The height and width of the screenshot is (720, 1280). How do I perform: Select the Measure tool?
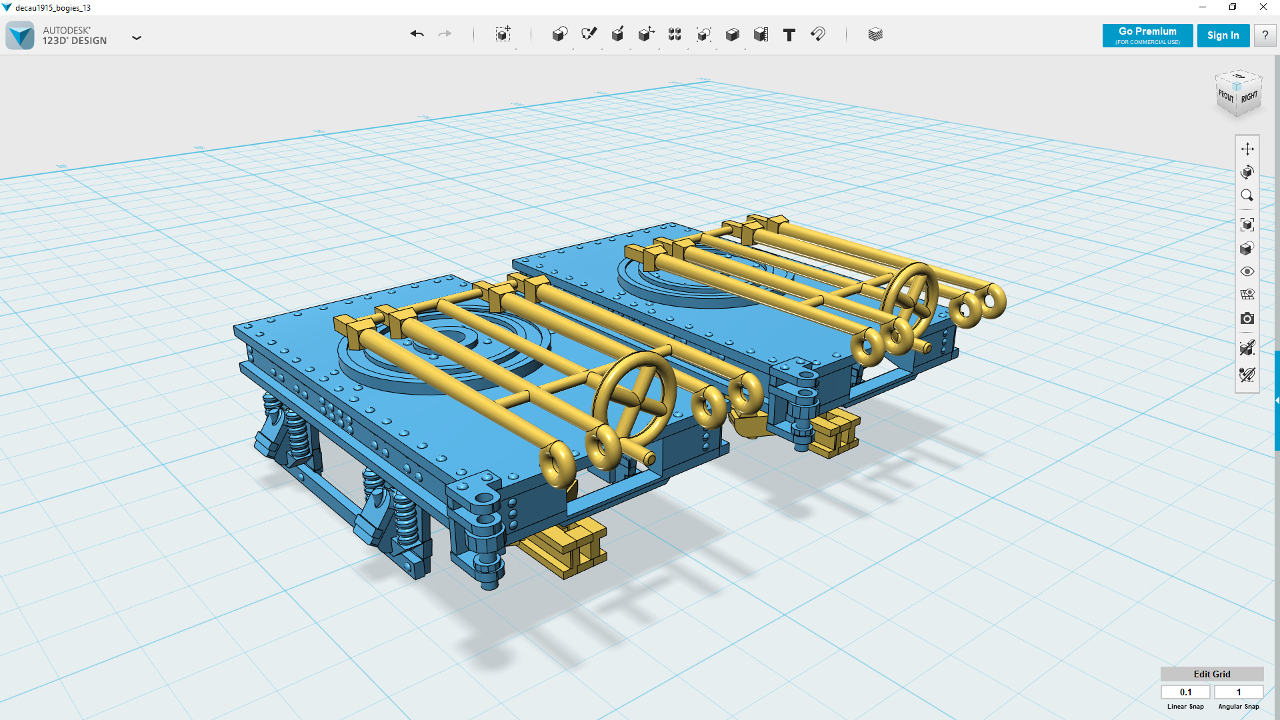761,34
